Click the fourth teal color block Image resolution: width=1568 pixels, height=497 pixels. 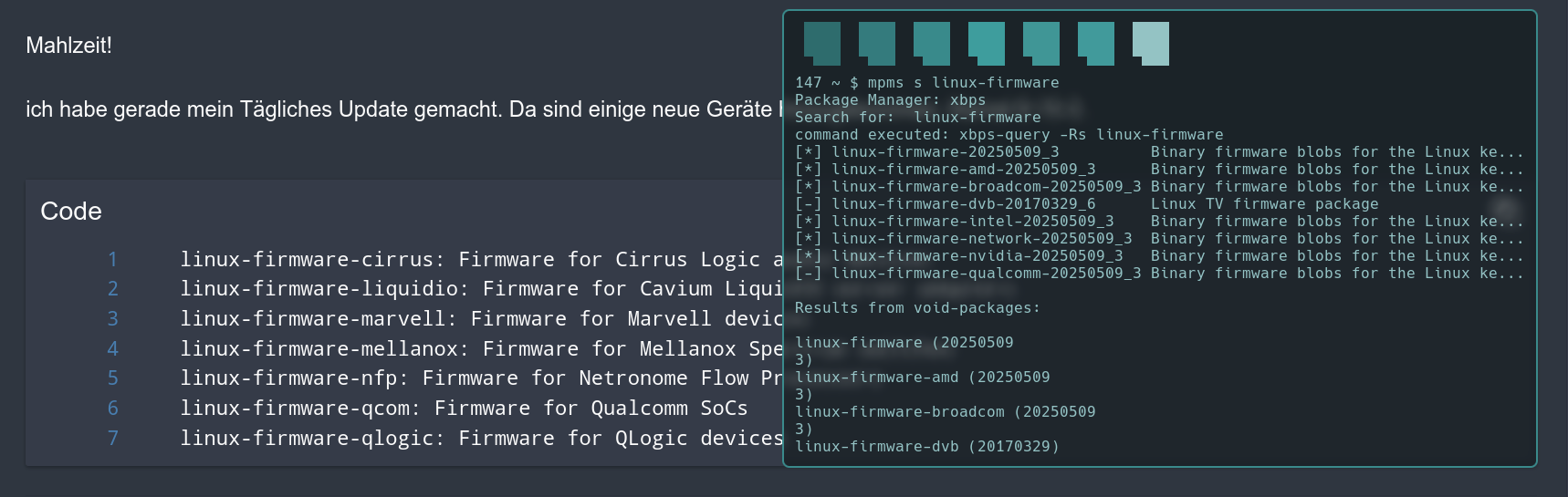coord(986,42)
